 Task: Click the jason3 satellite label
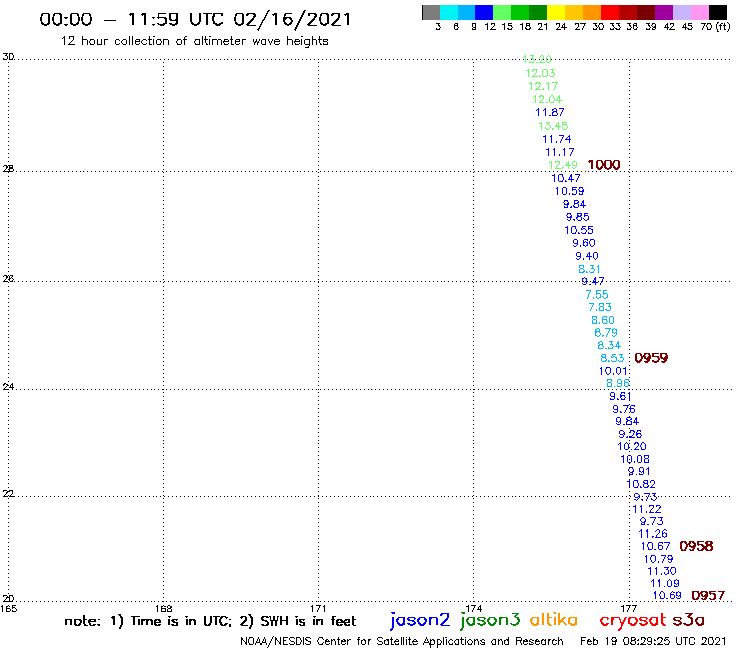click(490, 620)
